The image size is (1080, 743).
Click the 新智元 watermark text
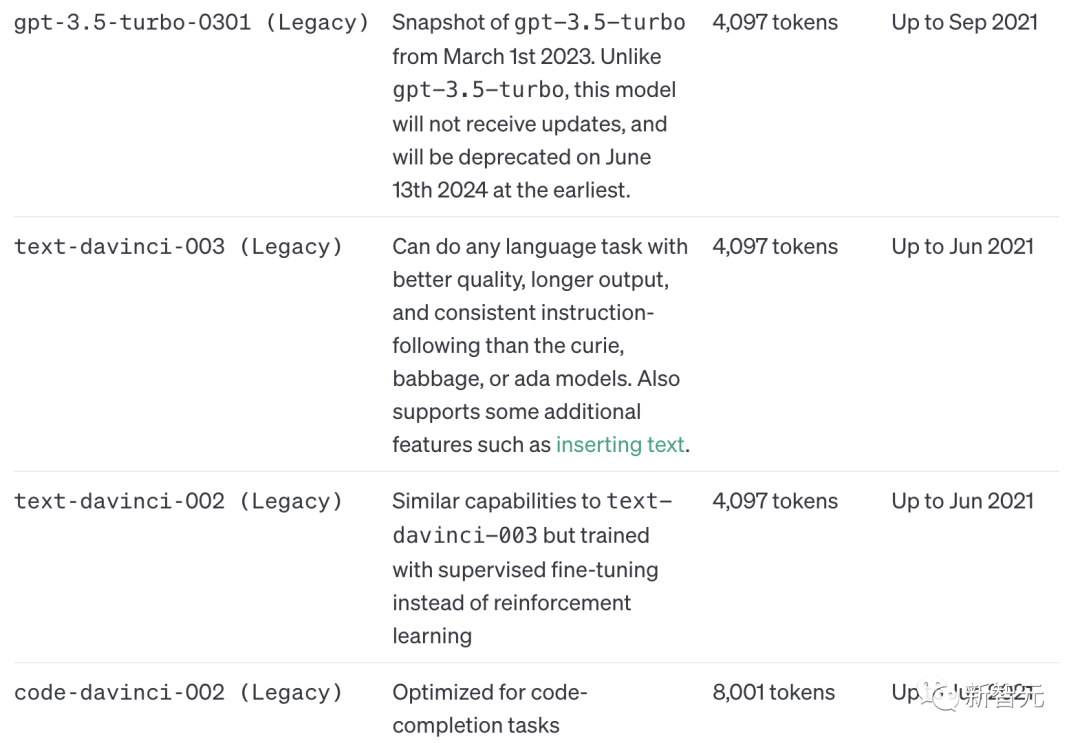coord(1003,696)
